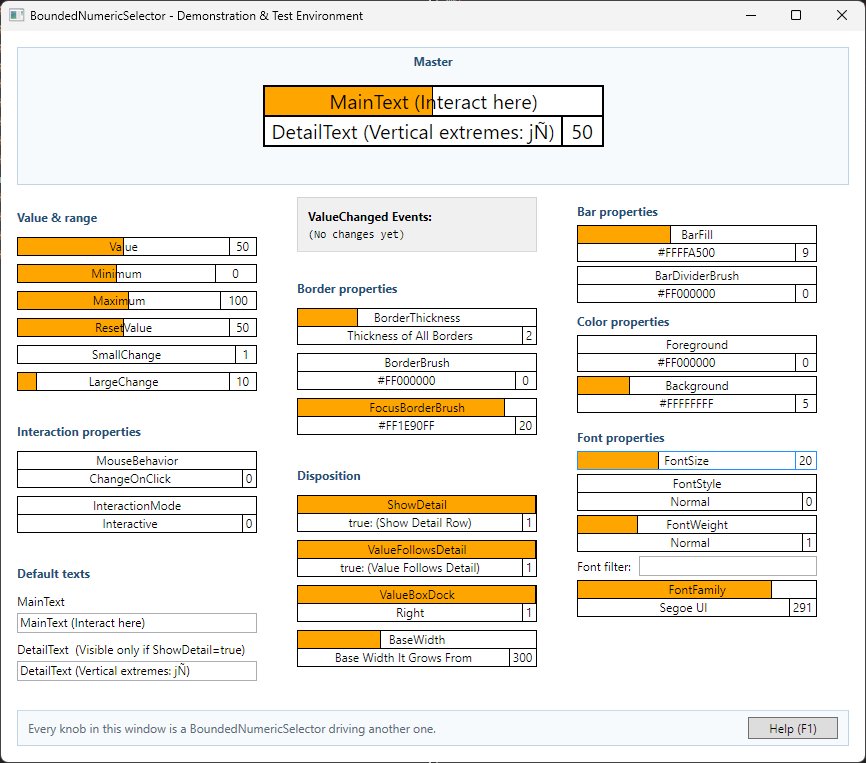The width and height of the screenshot is (866, 763).
Task: Click the Right detail row under ValueBoxDock
Action: pos(410,613)
